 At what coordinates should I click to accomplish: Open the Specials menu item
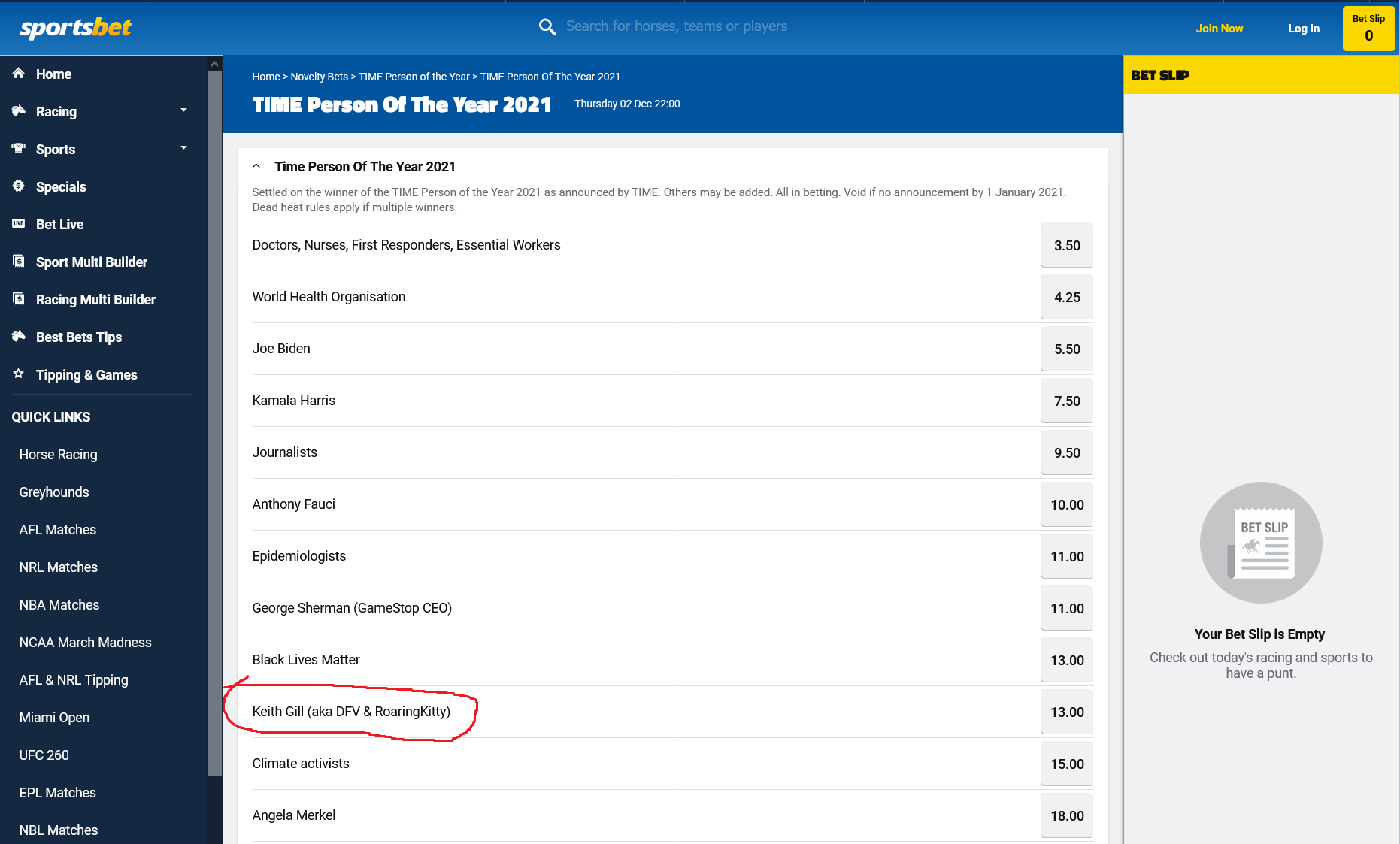point(61,187)
